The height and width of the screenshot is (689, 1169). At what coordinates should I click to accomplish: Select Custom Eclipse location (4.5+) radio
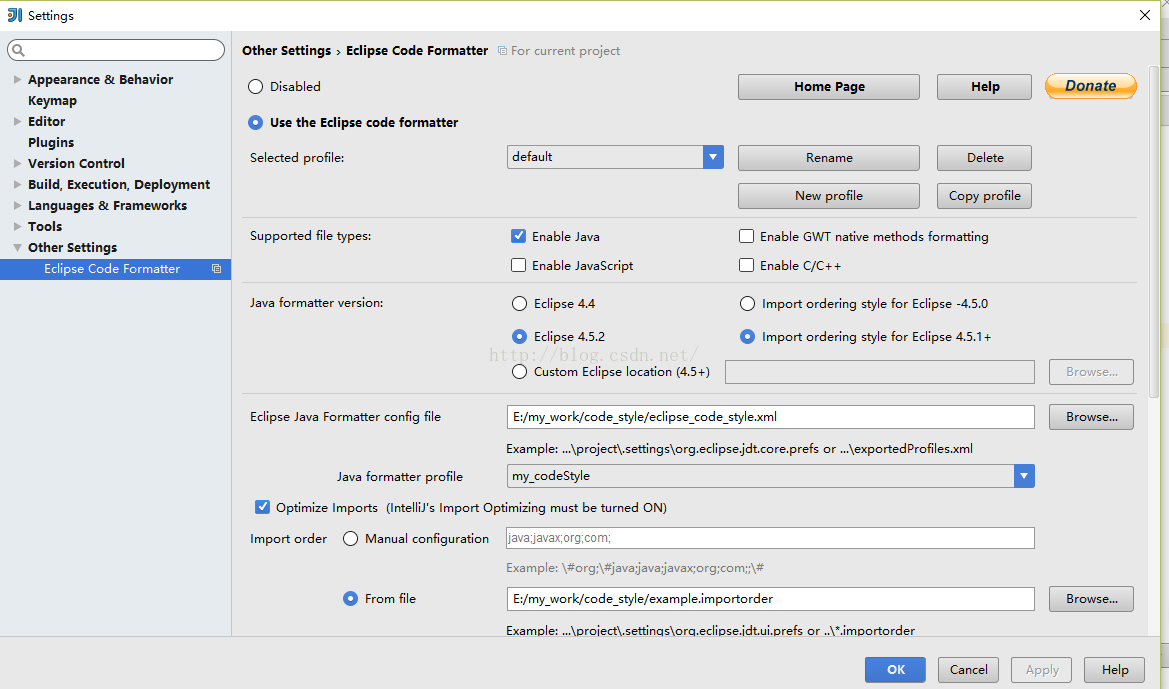coord(520,371)
